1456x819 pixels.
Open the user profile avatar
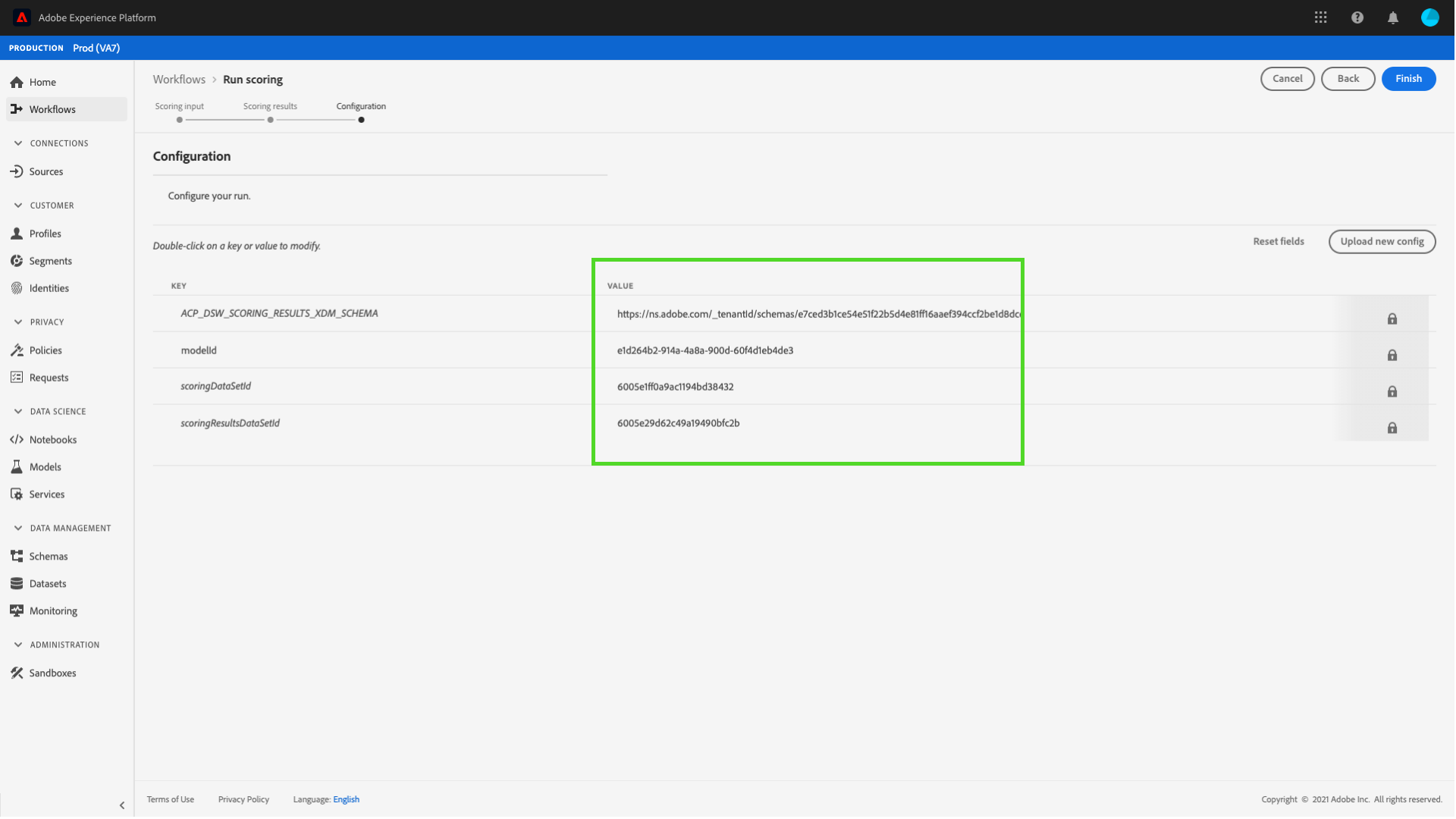pos(1429,17)
